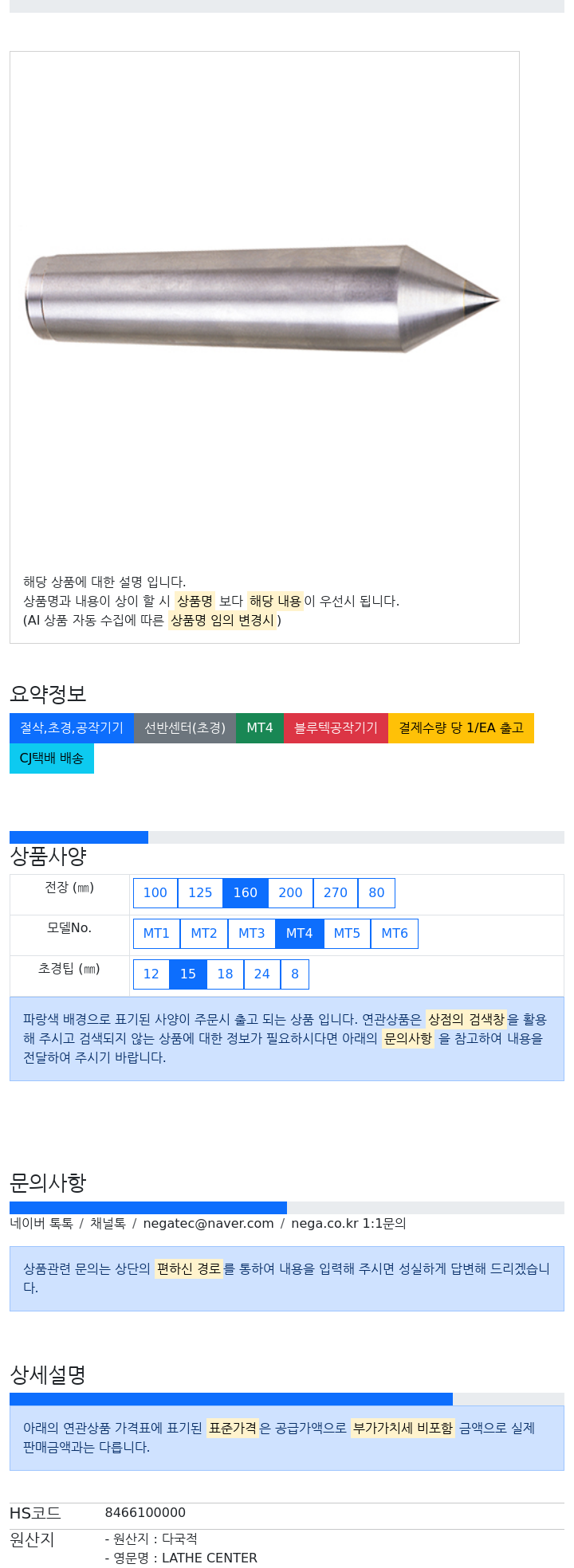Pick the 8 mm carbide tip
Viewport: 574px width, 1568px height.
(295, 974)
